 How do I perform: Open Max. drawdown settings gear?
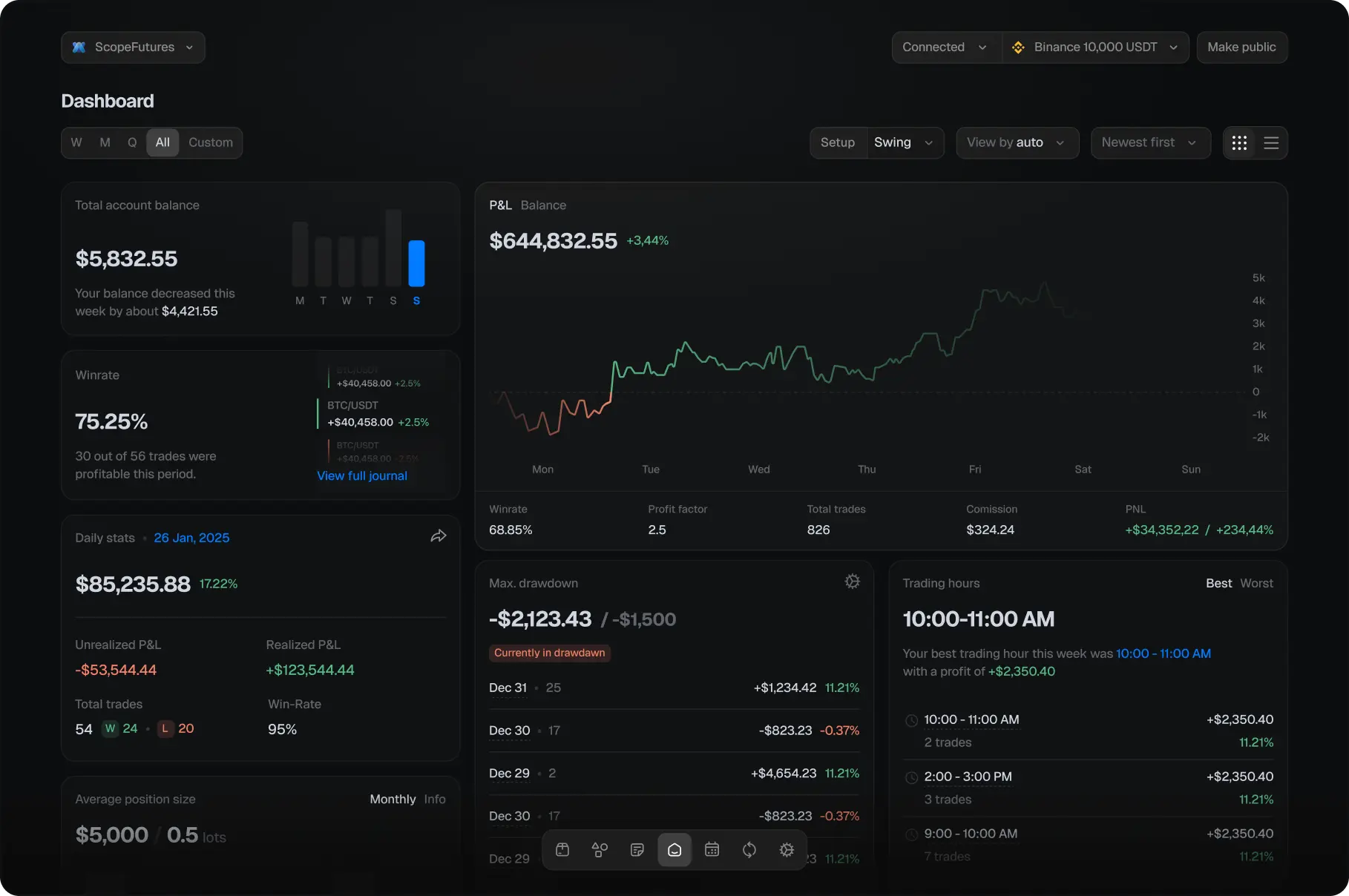tap(852, 582)
